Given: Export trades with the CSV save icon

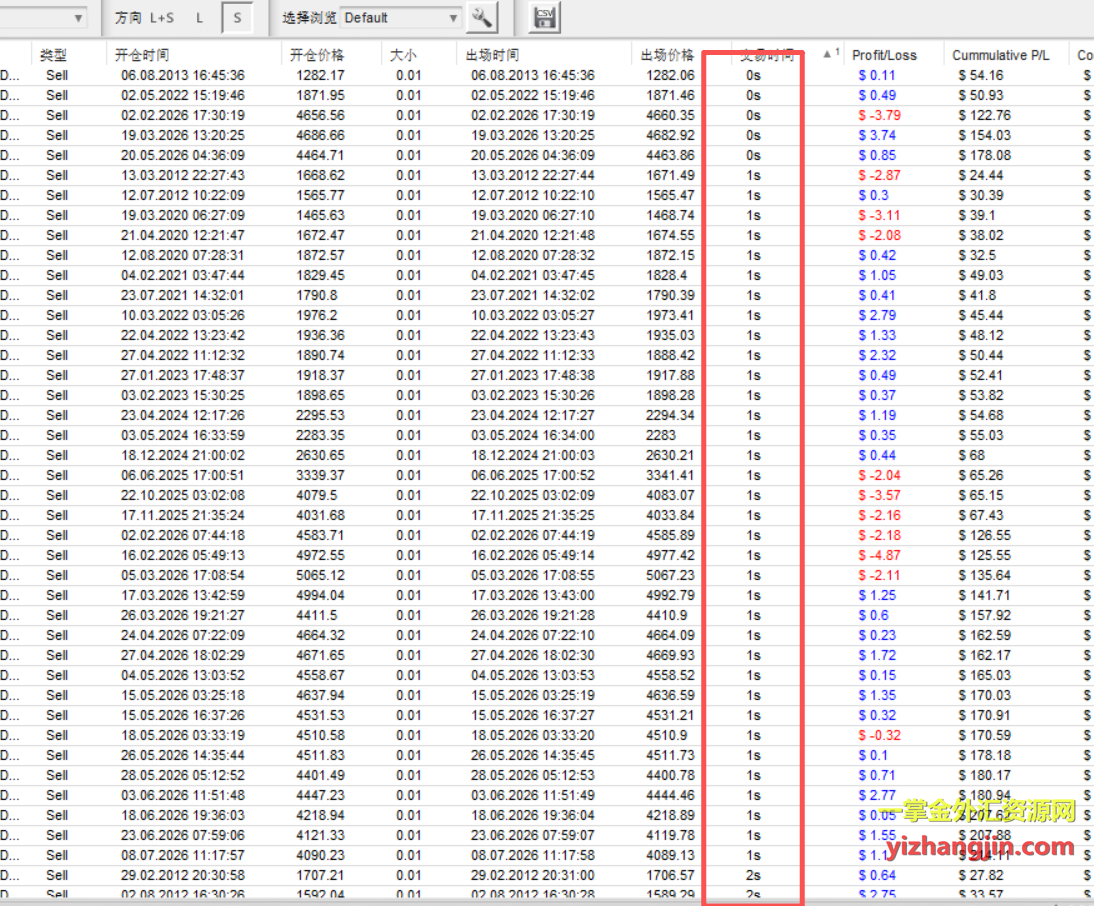Looking at the screenshot, I should [544, 17].
